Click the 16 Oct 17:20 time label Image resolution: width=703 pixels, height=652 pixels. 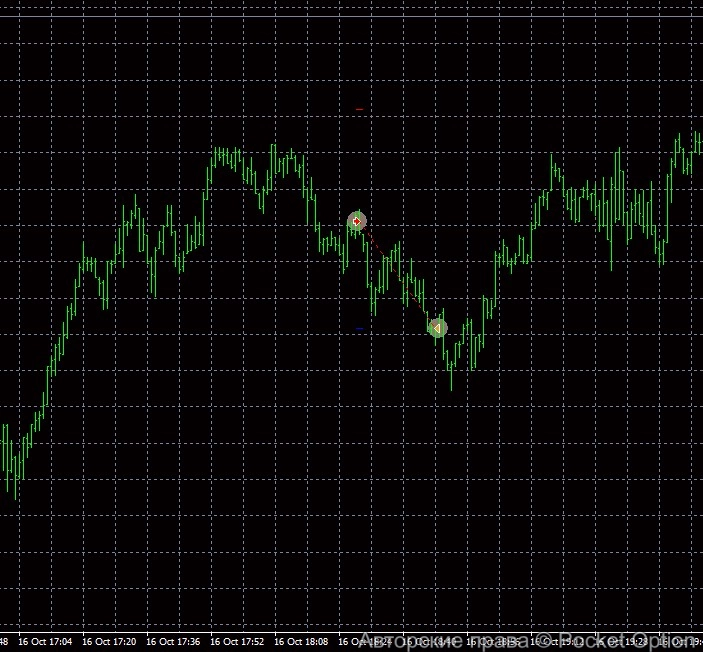tap(109, 641)
